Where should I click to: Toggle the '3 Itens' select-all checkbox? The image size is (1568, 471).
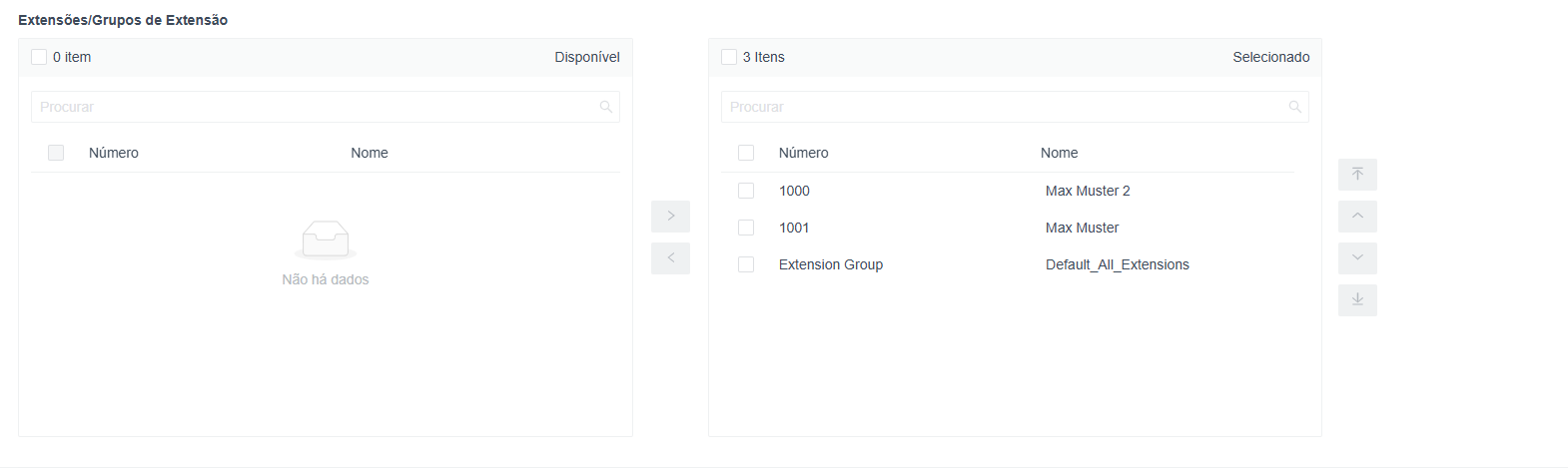coord(729,57)
